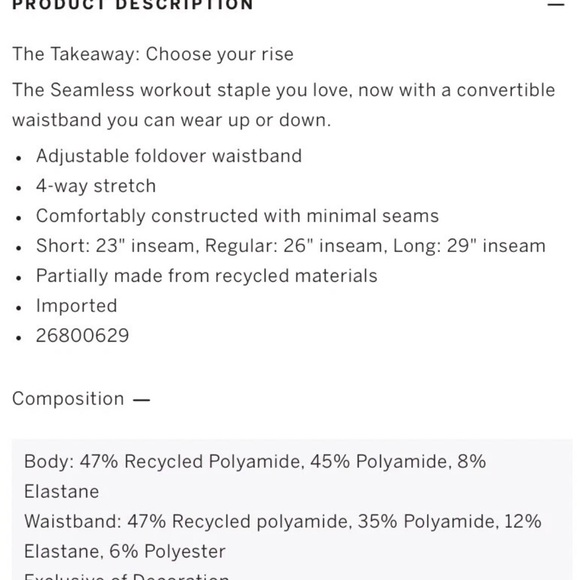Click 'Partially made from recycled materials' item
The image size is (580, 580).
206,276
